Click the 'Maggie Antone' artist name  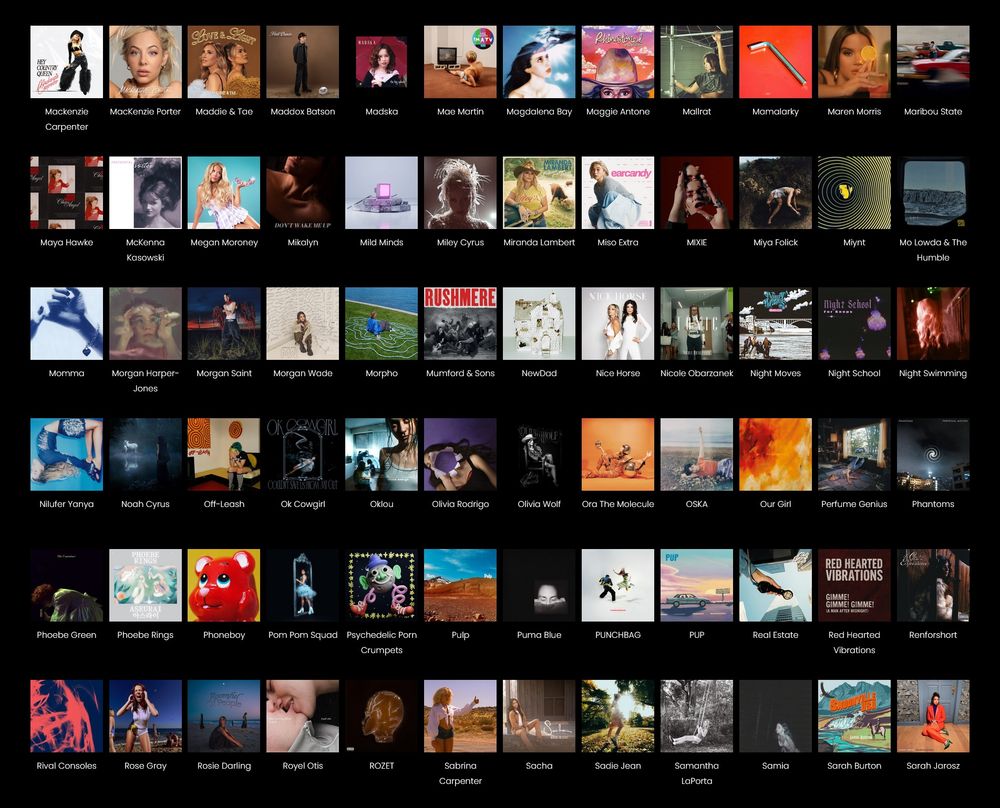click(618, 112)
